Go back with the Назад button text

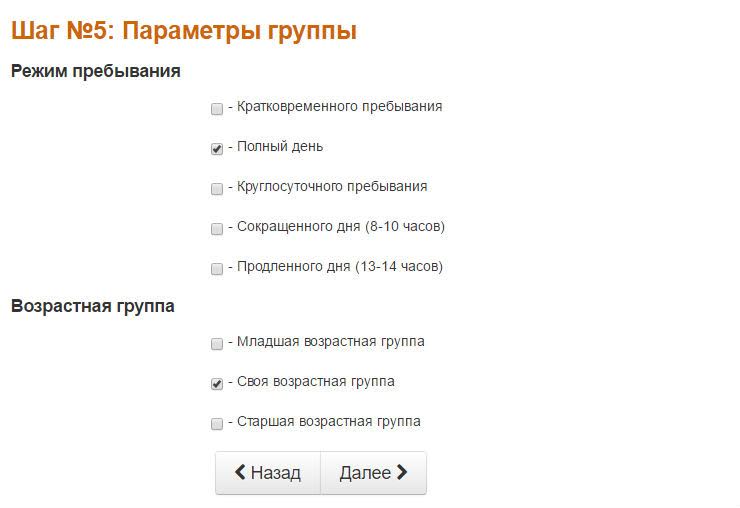point(275,473)
